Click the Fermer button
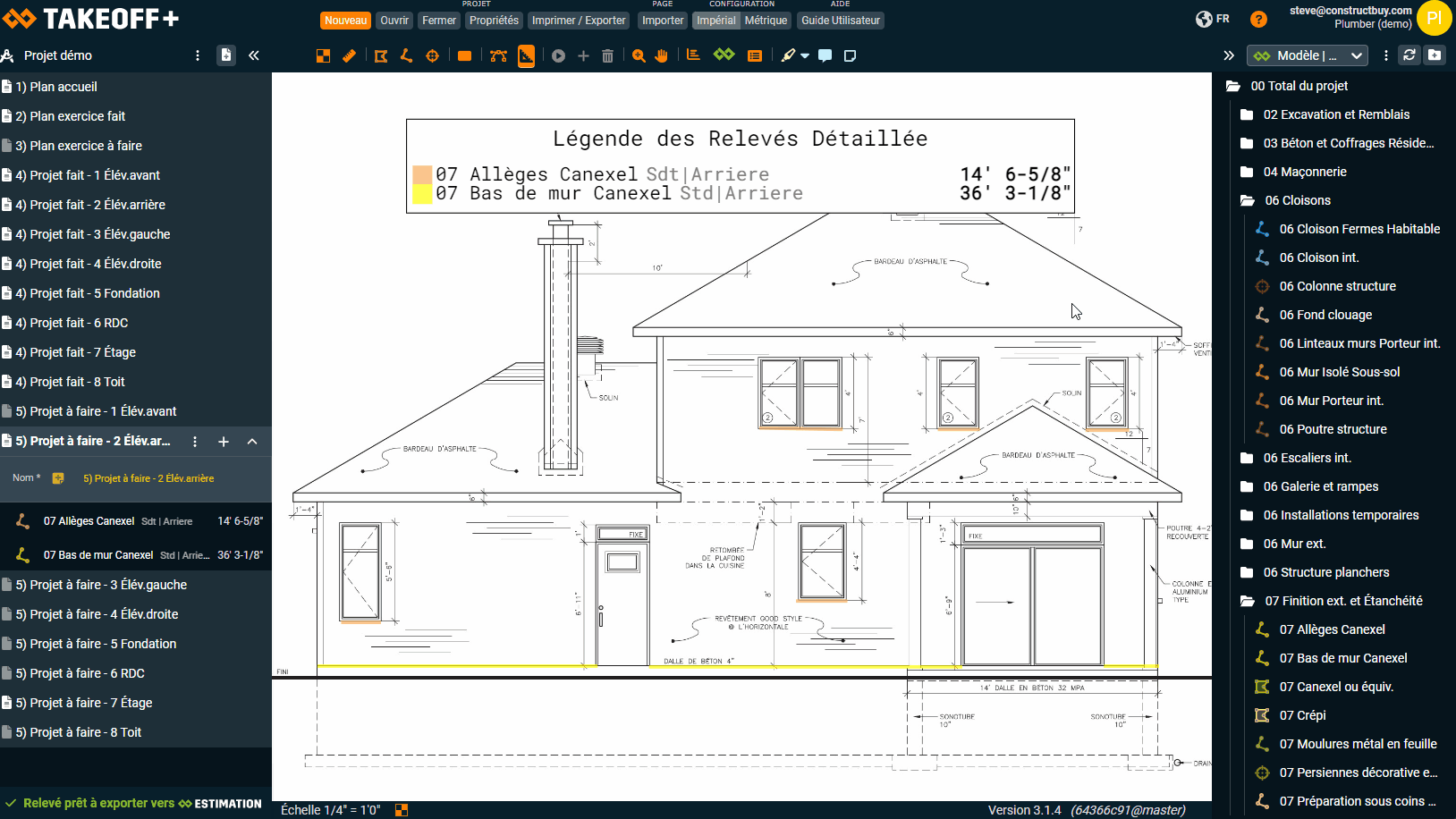This screenshot has width=1456, height=819. (x=439, y=21)
